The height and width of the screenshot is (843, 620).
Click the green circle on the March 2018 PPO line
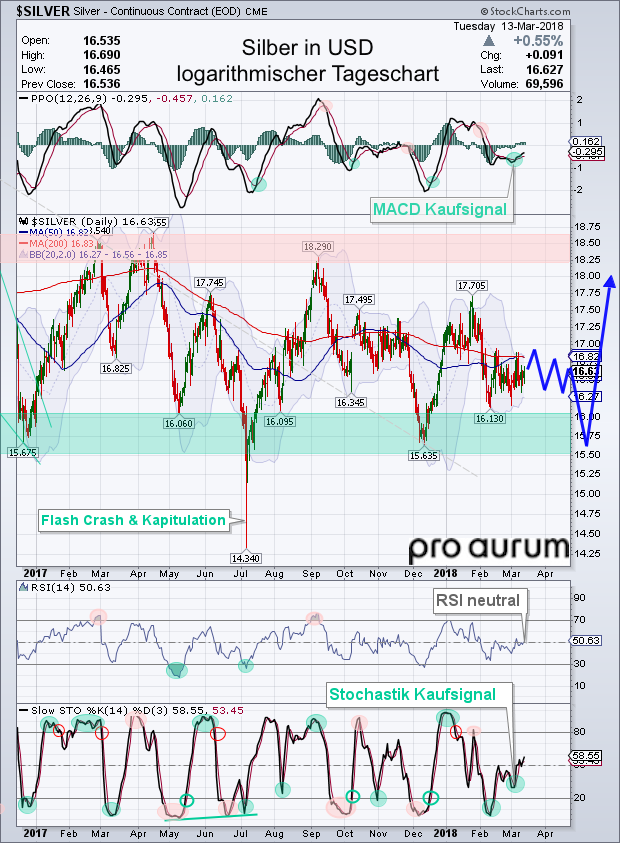(x=515, y=158)
